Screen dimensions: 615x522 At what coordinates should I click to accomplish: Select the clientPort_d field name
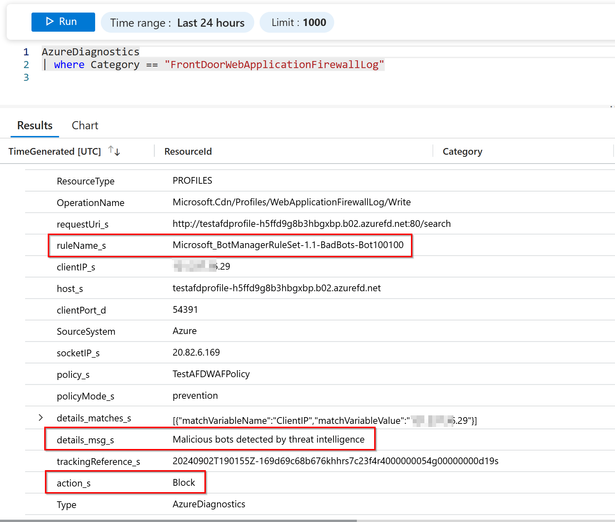pos(81,310)
